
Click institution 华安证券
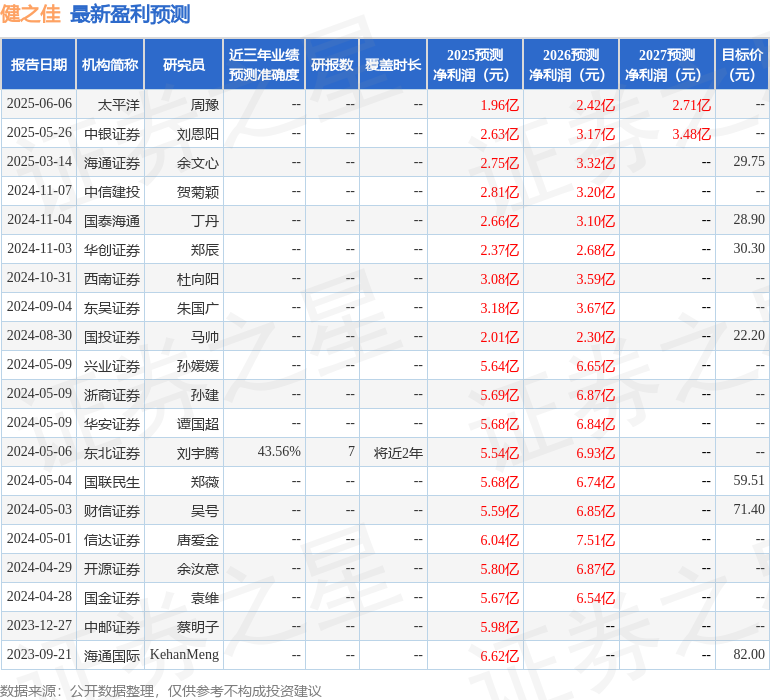(112, 423)
